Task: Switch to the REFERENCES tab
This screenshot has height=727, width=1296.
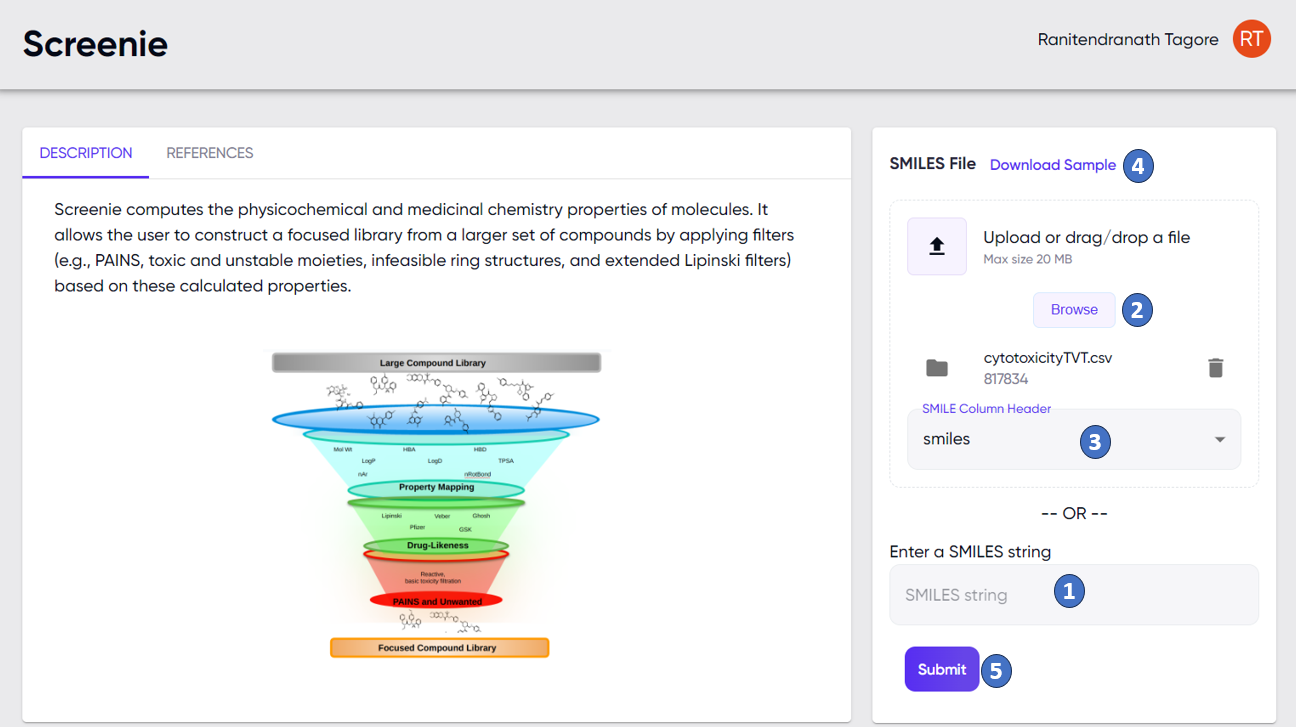Action: click(x=210, y=153)
